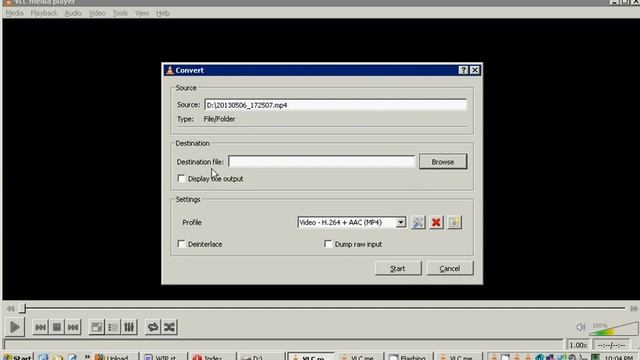Click the playback seek slider handle
Screen dimensions: 640x360
tap(23, 308)
